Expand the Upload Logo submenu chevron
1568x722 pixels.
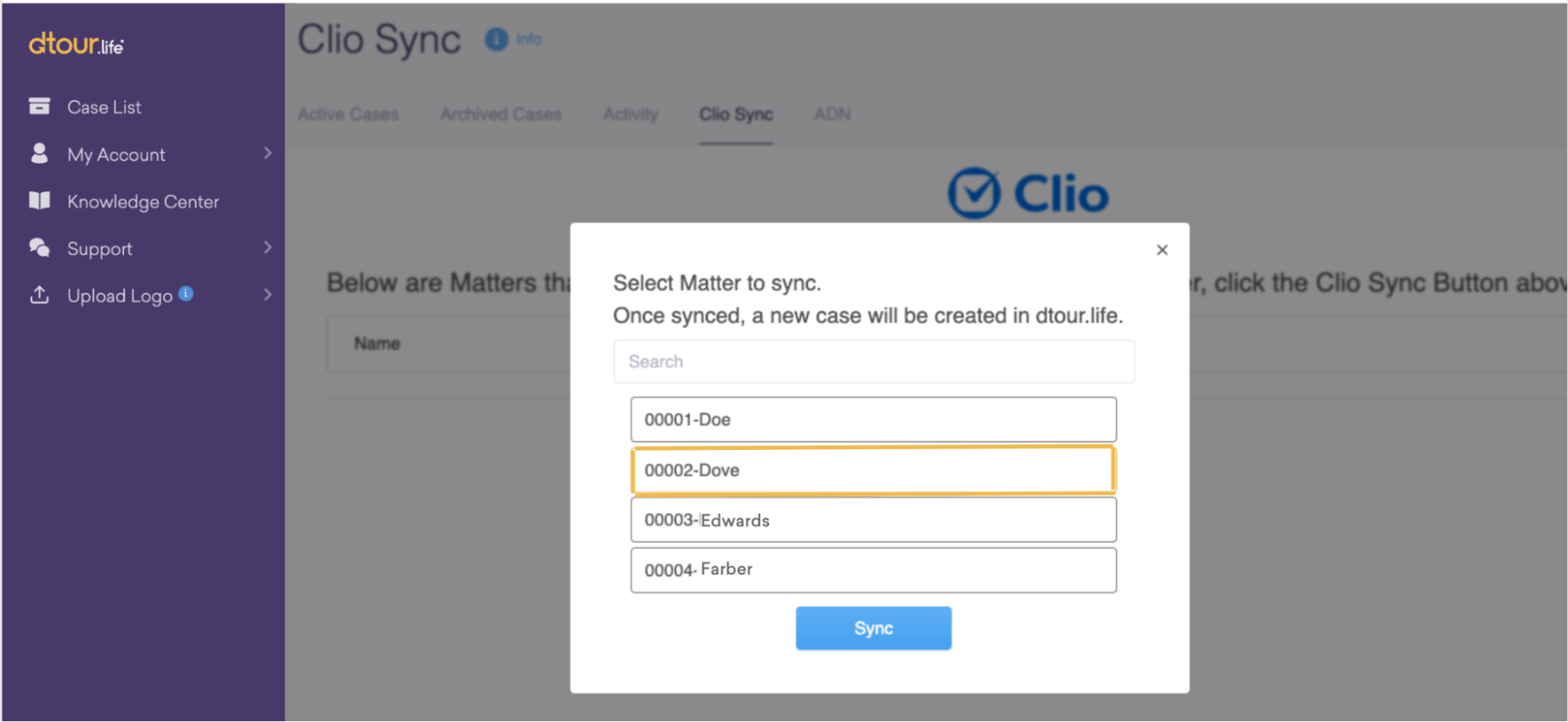coord(267,295)
